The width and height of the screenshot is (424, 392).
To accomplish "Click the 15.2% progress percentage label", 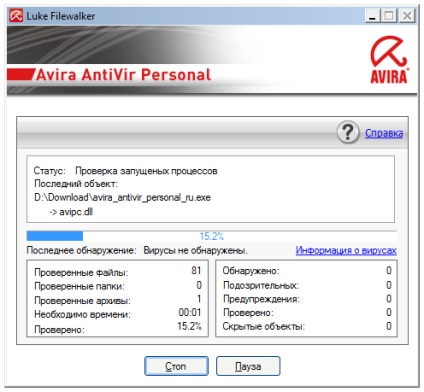I will 212,236.
